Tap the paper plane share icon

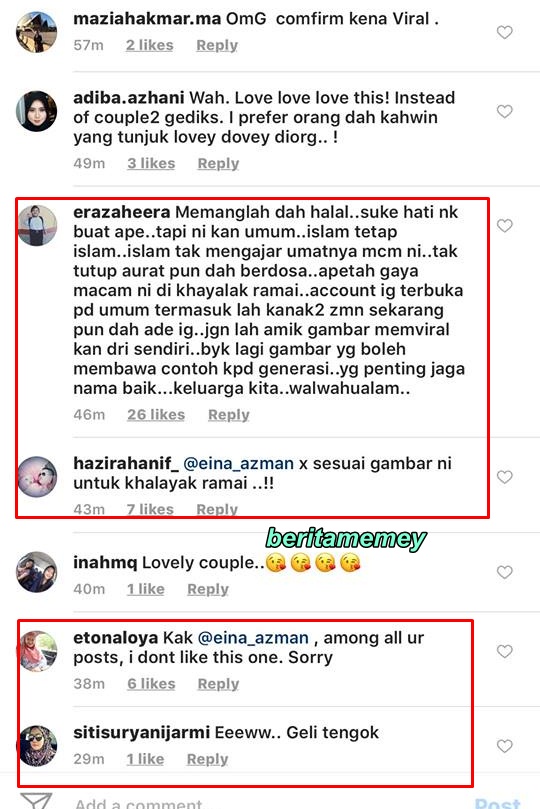(x=36, y=801)
